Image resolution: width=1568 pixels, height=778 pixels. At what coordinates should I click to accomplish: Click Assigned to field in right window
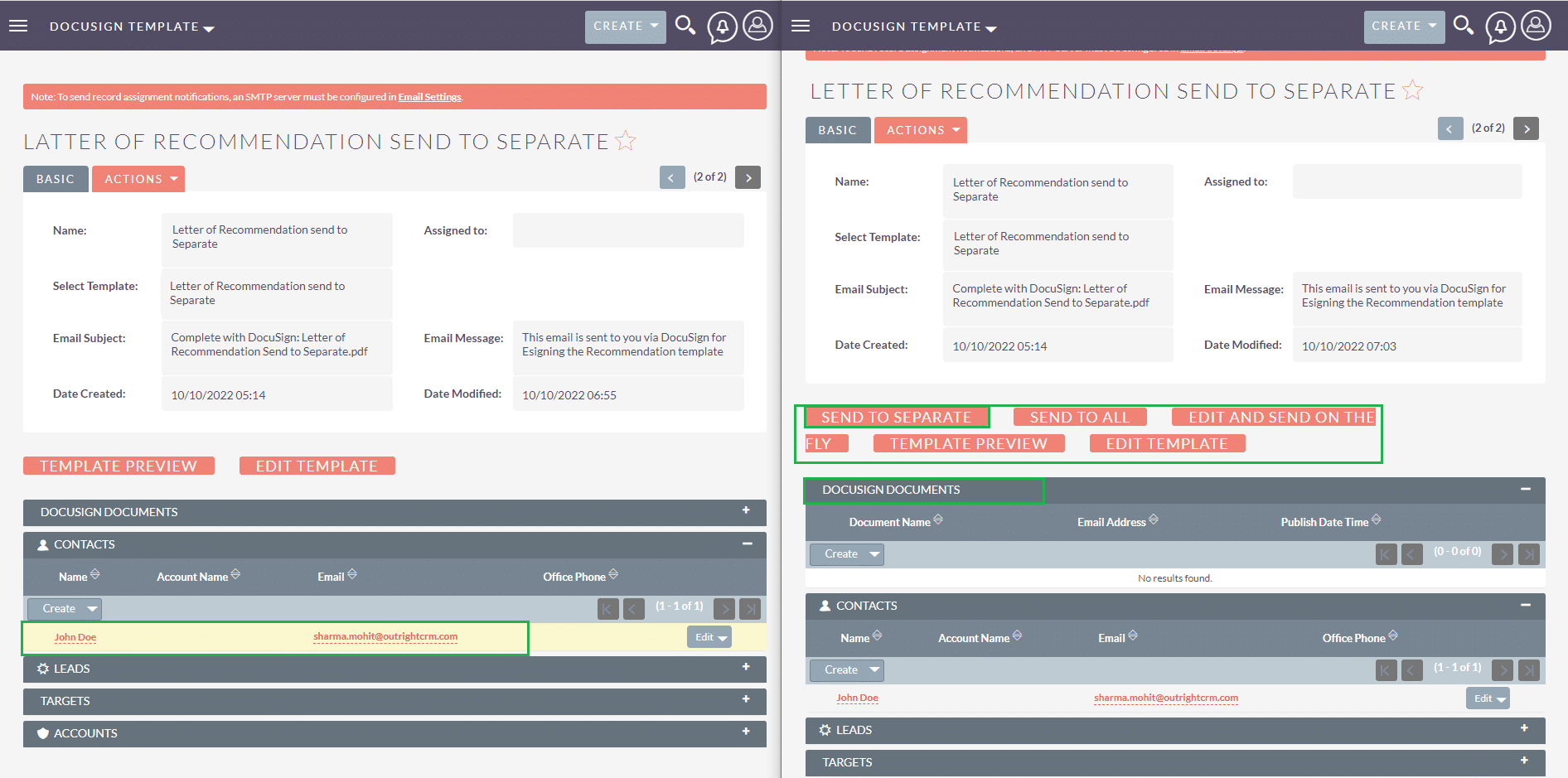[1407, 181]
